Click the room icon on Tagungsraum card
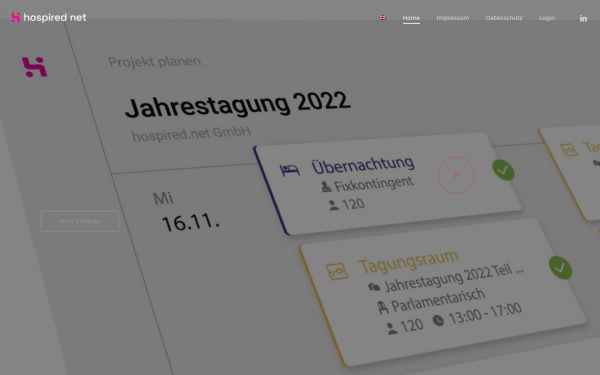 337,272
